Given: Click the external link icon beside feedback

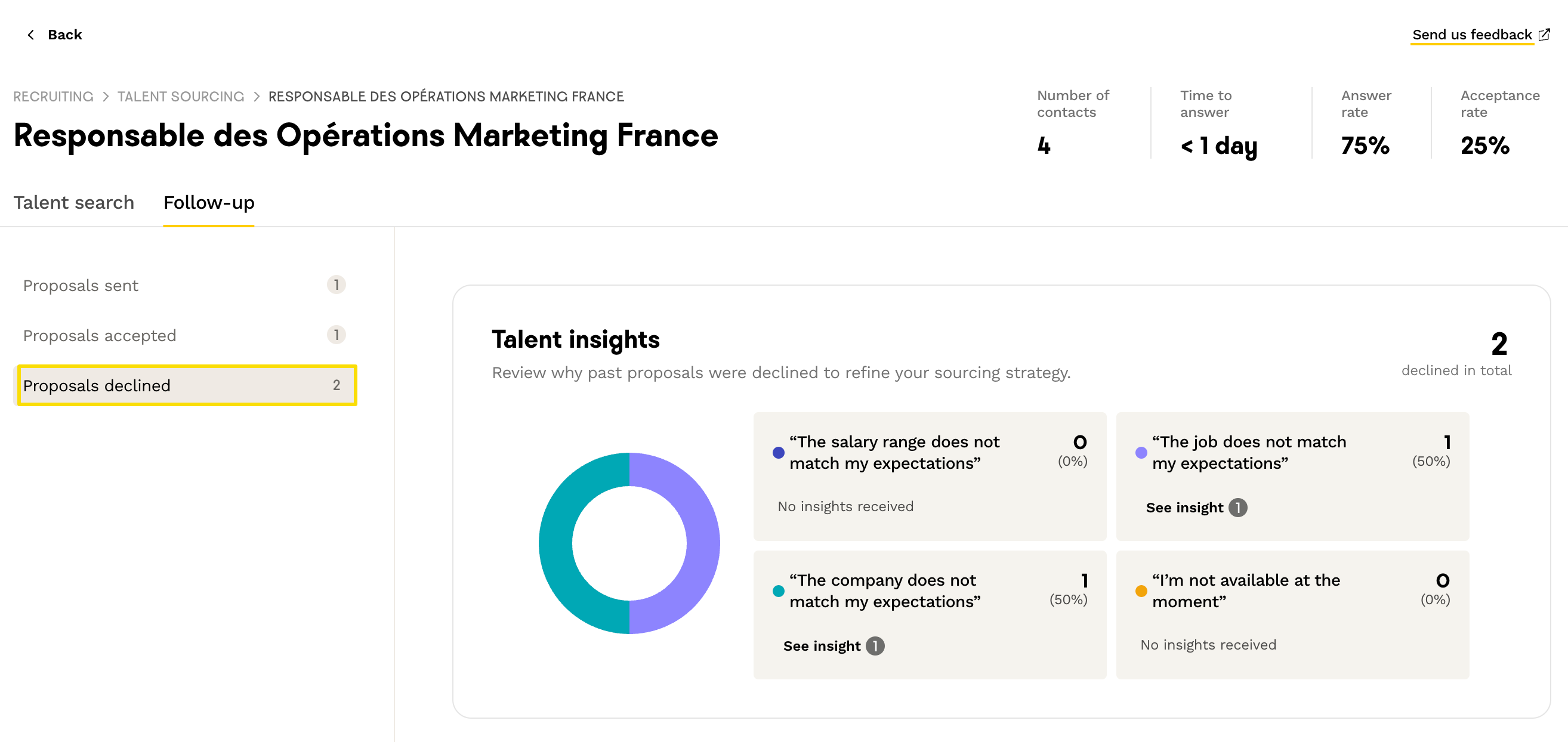Looking at the screenshot, I should pos(1544,35).
